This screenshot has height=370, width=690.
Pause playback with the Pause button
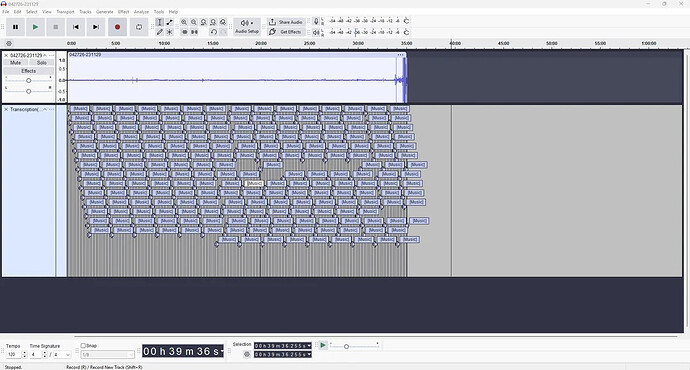point(15,27)
